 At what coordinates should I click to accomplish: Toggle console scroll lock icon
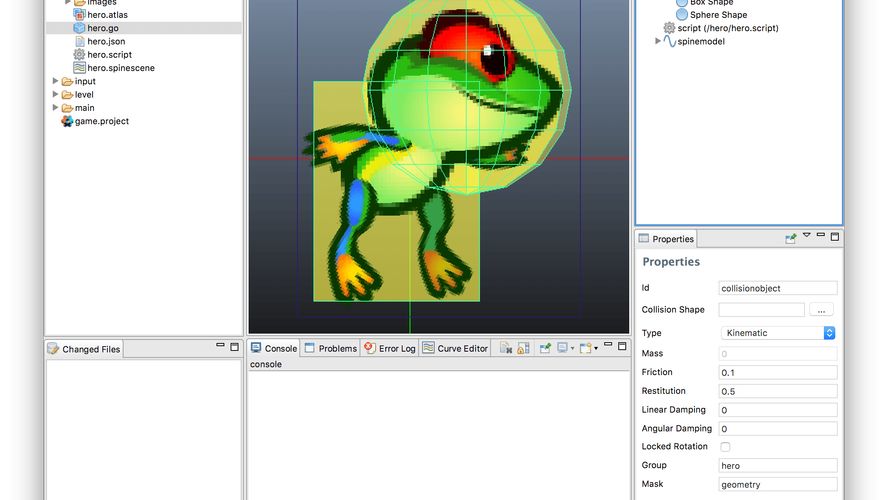523,348
